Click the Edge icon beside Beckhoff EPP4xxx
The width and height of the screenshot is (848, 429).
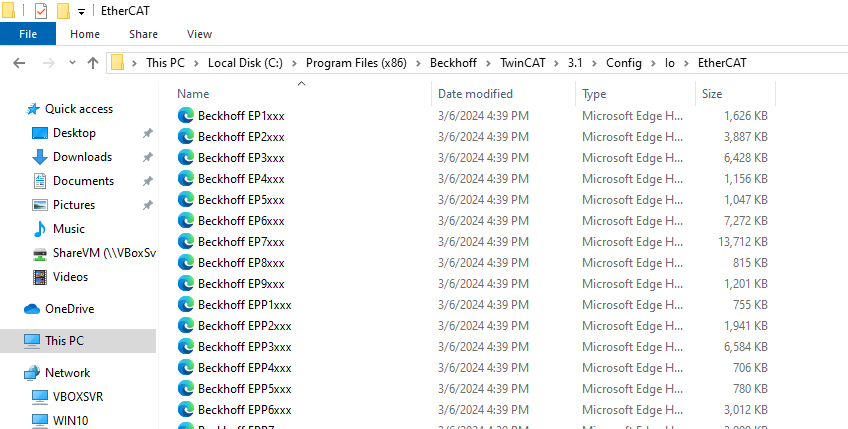coord(186,368)
